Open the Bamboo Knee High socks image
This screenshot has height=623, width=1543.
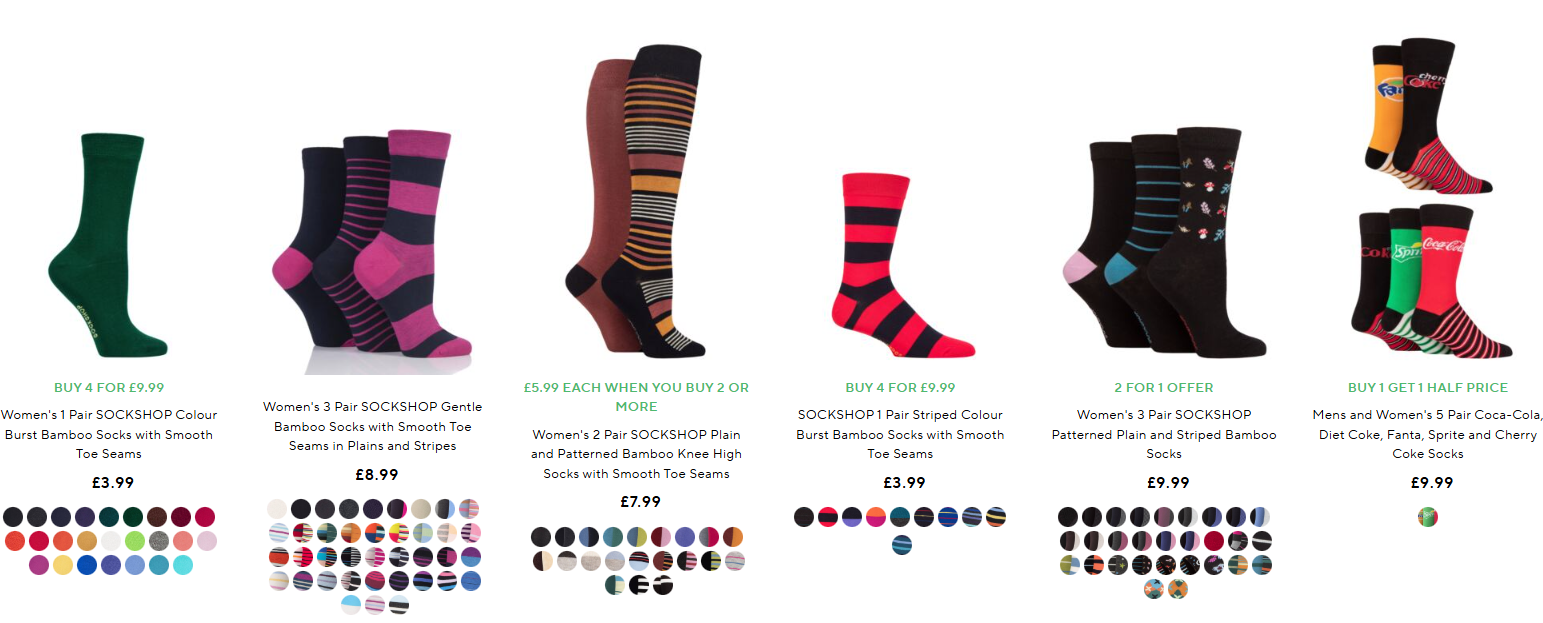click(x=636, y=200)
